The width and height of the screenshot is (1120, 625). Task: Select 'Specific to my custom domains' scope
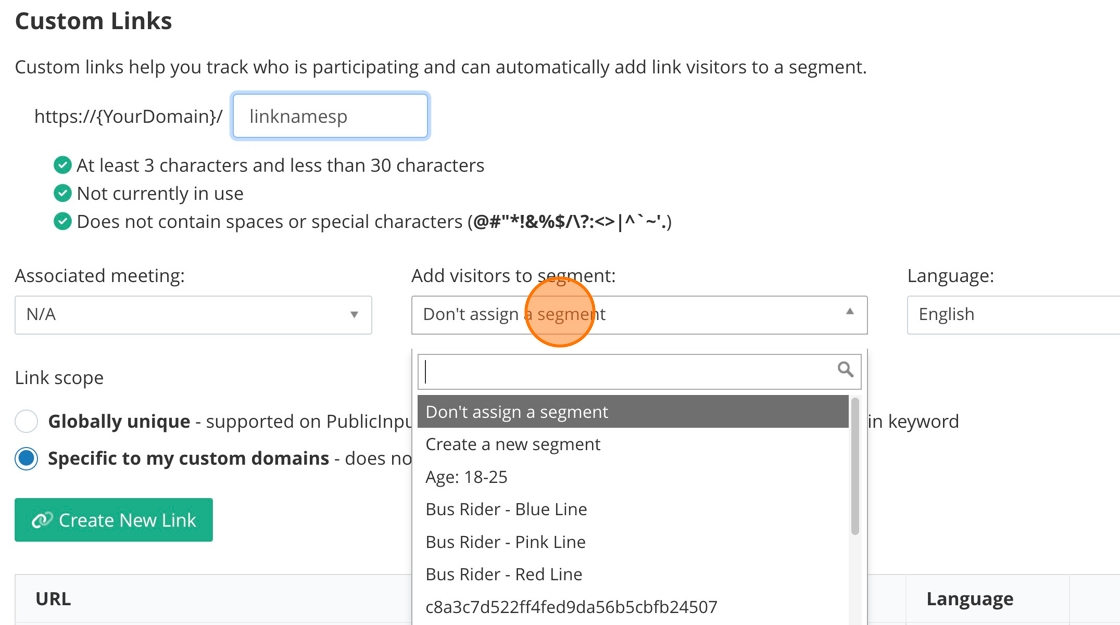pos(27,458)
